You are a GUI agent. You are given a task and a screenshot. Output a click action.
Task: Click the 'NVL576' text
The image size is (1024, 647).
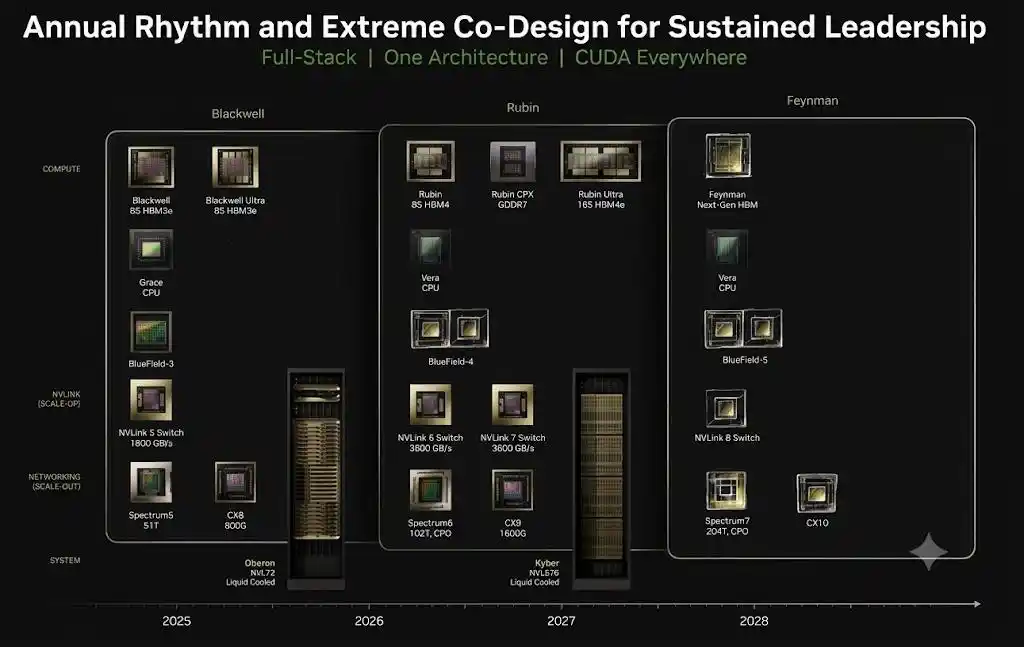544,573
